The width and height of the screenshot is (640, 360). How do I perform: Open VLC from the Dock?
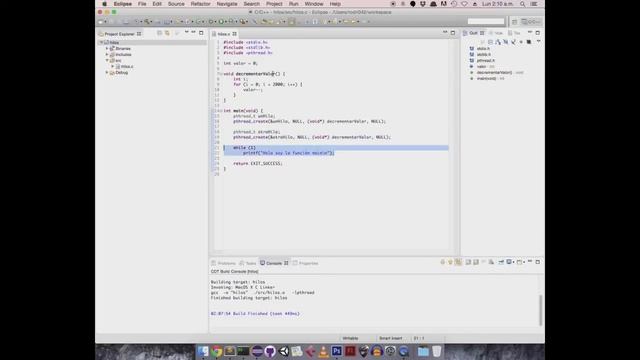tap(323, 351)
